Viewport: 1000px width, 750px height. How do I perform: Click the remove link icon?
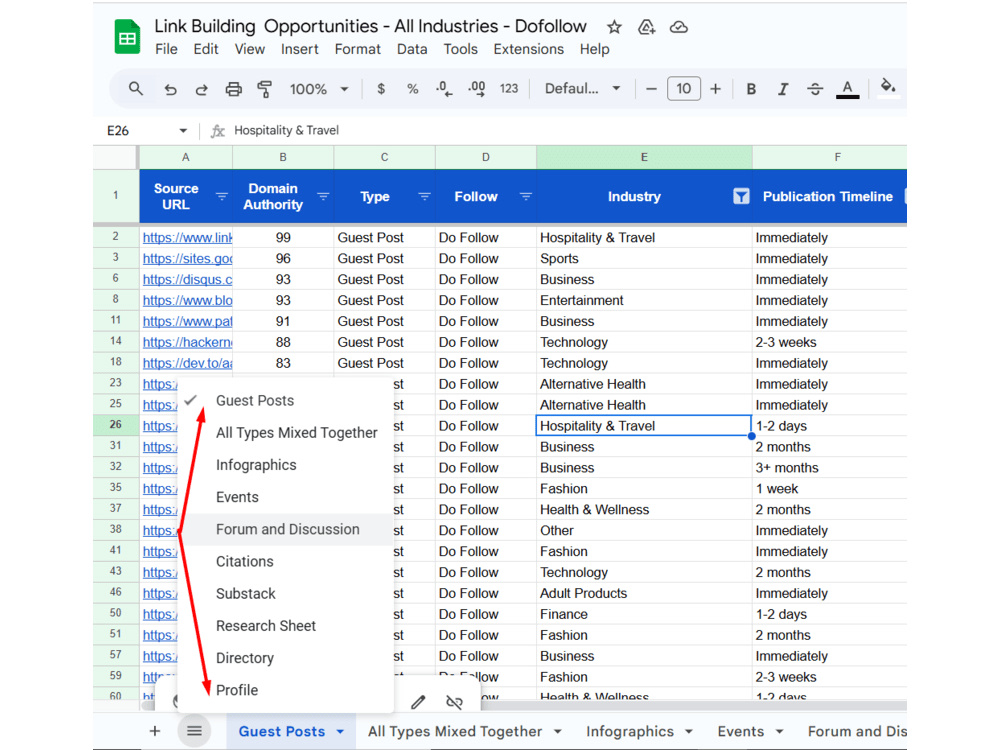[454, 702]
